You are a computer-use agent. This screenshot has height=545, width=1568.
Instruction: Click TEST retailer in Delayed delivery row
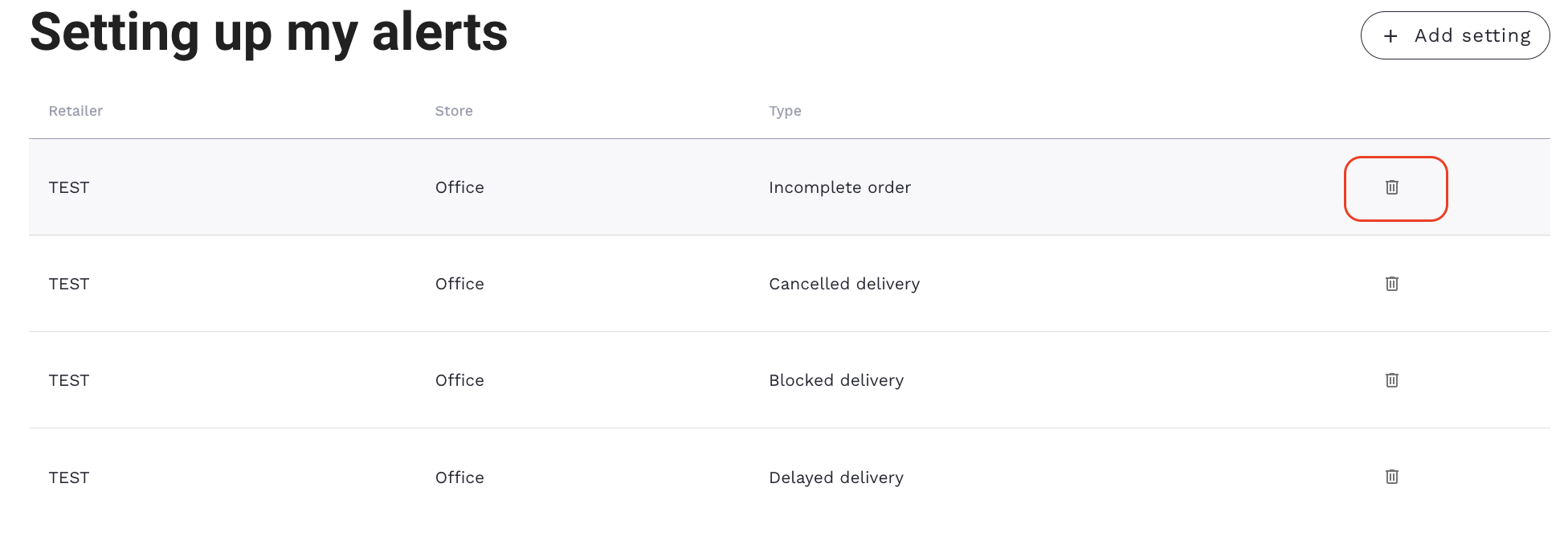click(69, 477)
